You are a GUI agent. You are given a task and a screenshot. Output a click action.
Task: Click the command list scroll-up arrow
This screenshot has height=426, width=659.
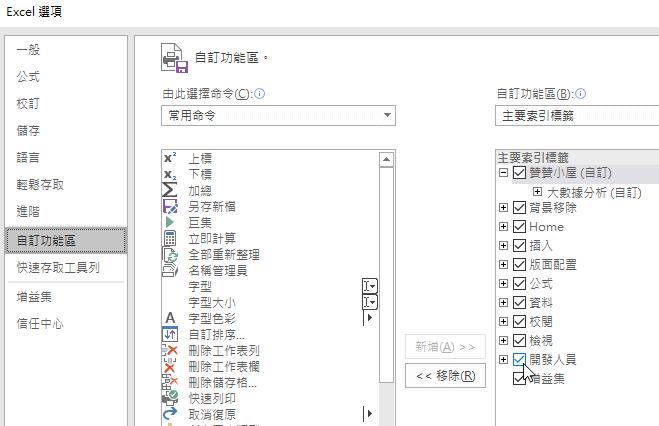point(386,159)
